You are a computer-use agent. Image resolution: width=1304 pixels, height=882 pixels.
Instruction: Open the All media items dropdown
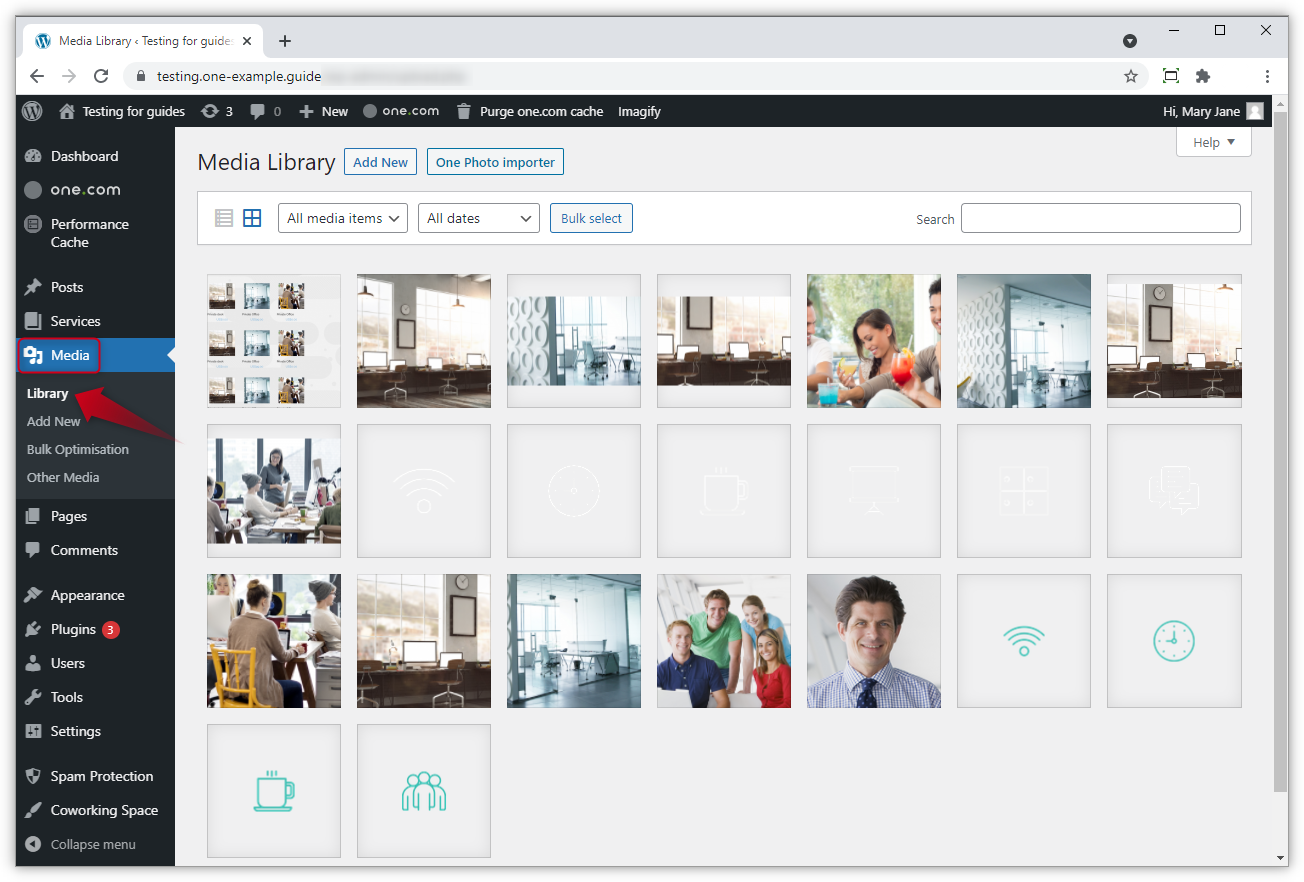pyautogui.click(x=342, y=217)
